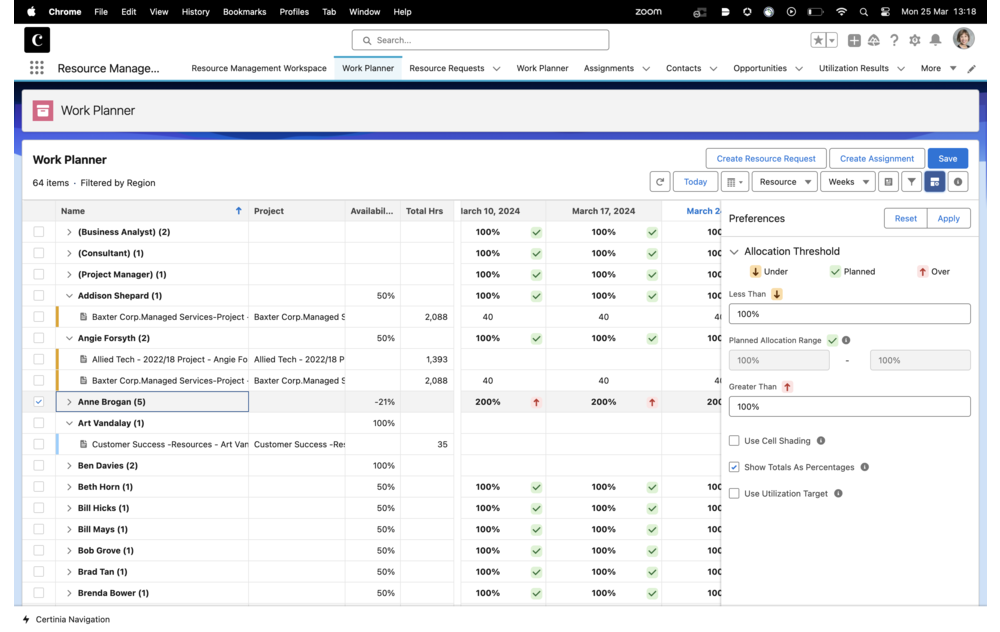Open the App Launcher waffle icon
The height and width of the screenshot is (632, 1000).
tap(37, 67)
